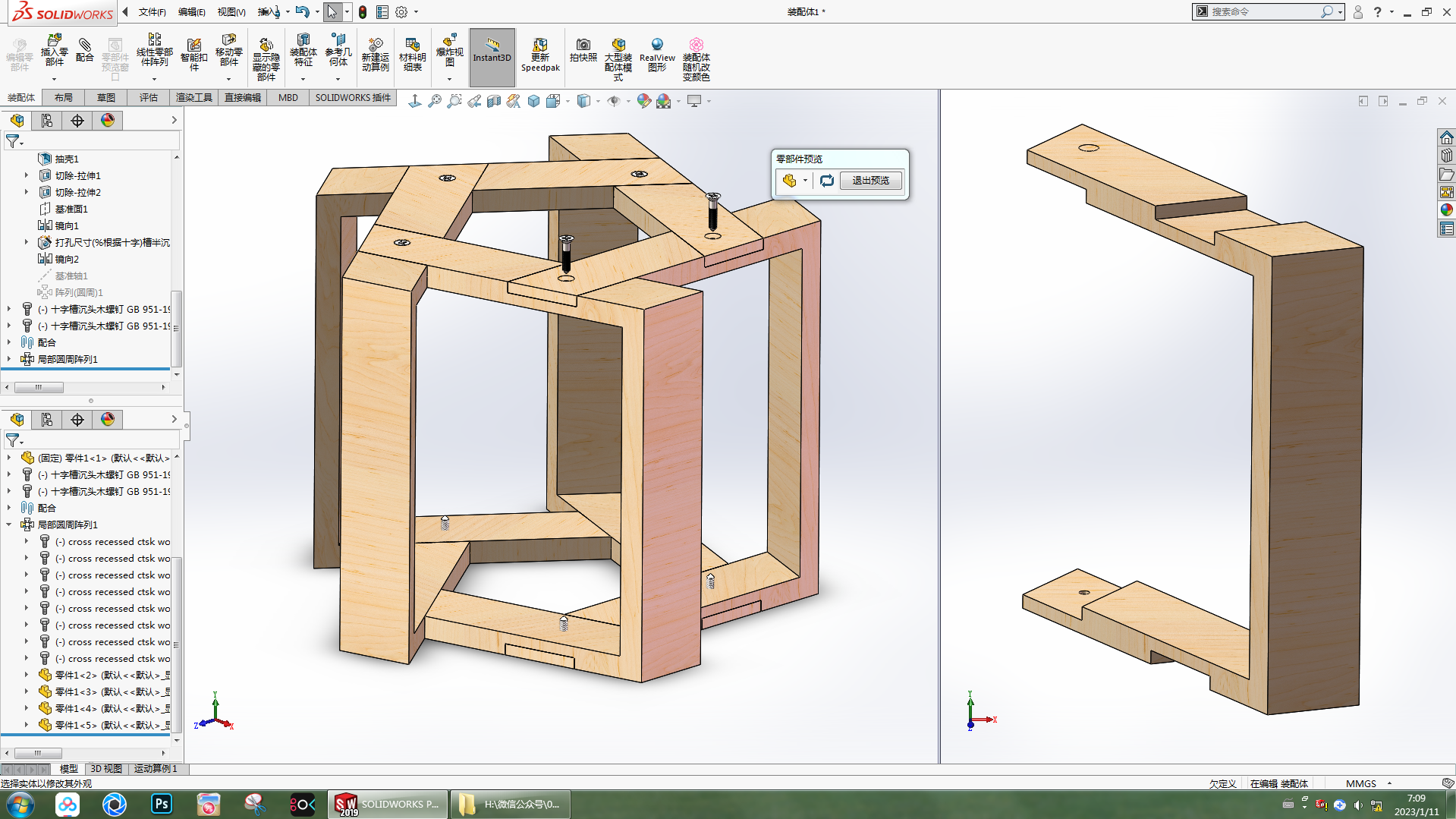
Task: Expand the (固定) 零件1<1> node
Action: click(9, 458)
